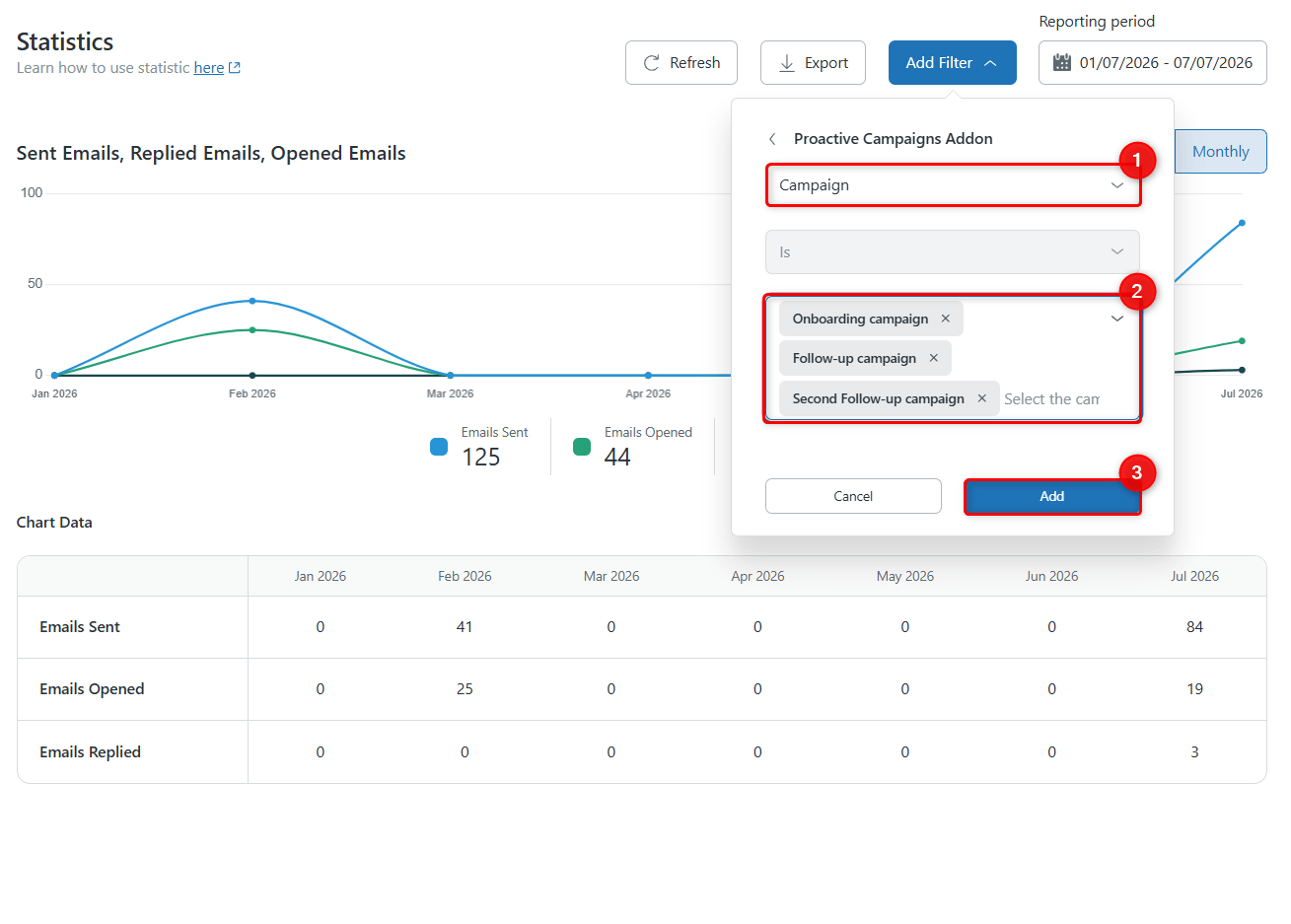Click cell value '25' in Emails Opened row

(465, 689)
